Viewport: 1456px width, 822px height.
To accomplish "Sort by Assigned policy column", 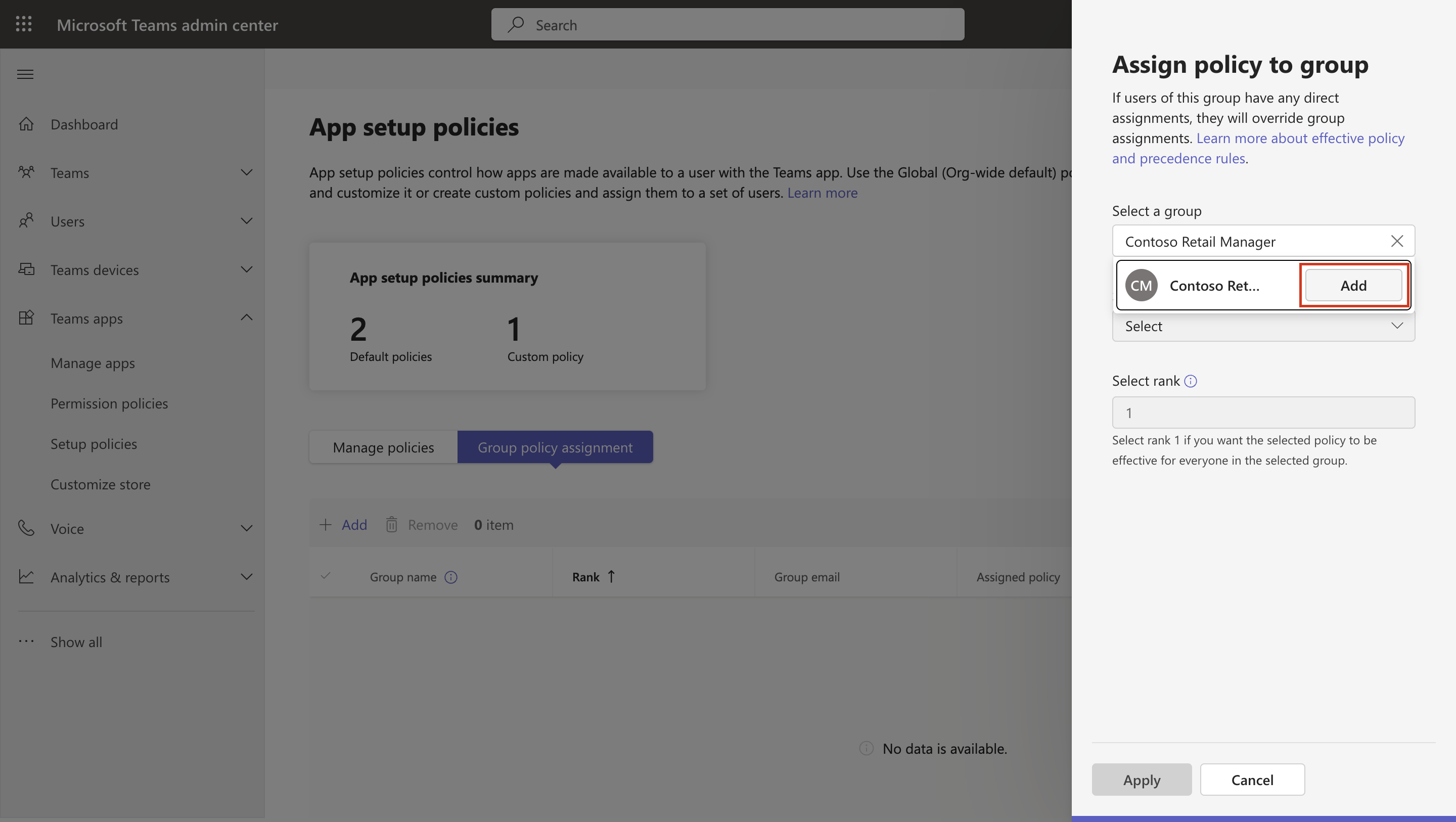I will click(1018, 577).
